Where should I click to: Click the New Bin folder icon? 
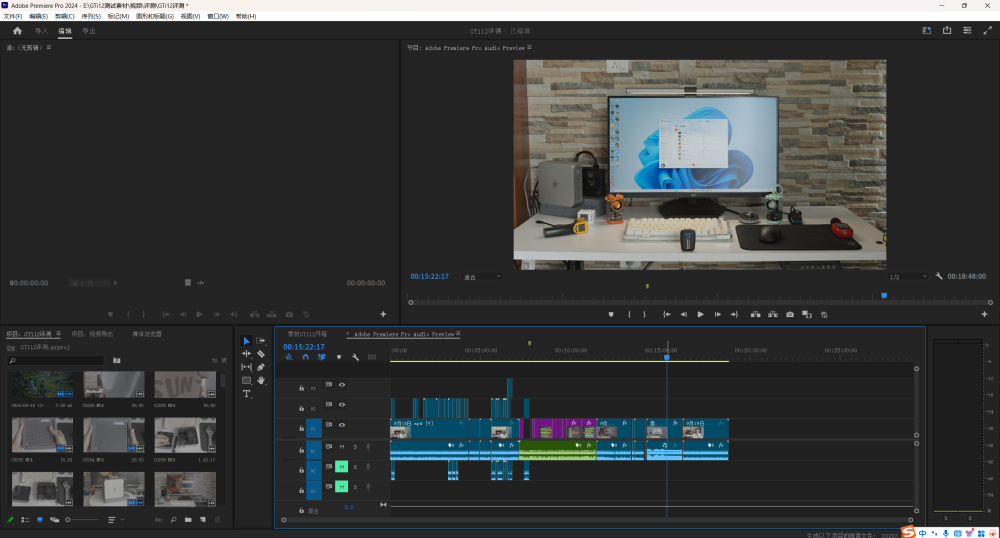[x=188, y=520]
